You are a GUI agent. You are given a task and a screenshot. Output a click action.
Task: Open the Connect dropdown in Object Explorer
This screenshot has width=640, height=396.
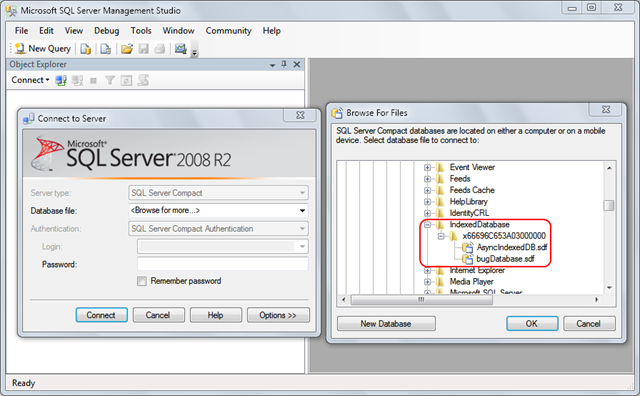(x=30, y=80)
